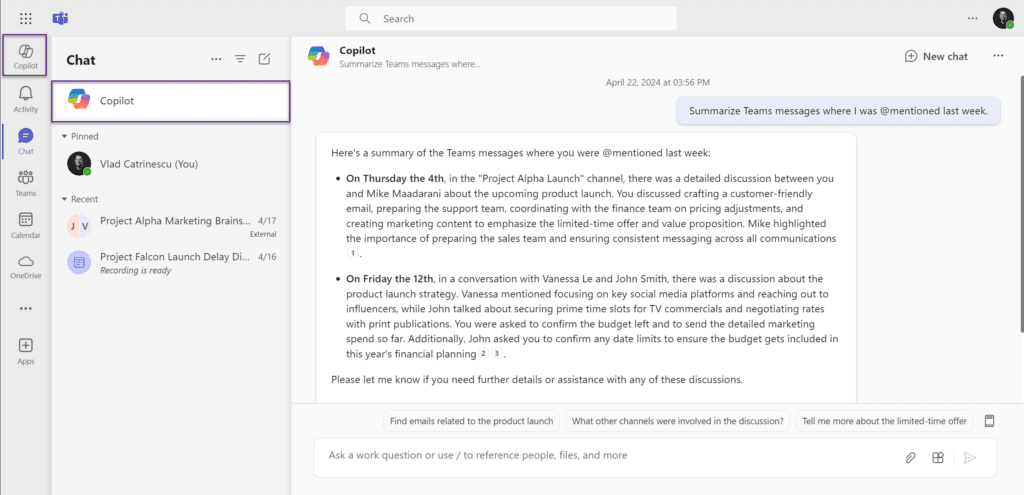Open the profile avatar at top right
The width and height of the screenshot is (1024, 495).
pyautogui.click(x=1003, y=18)
